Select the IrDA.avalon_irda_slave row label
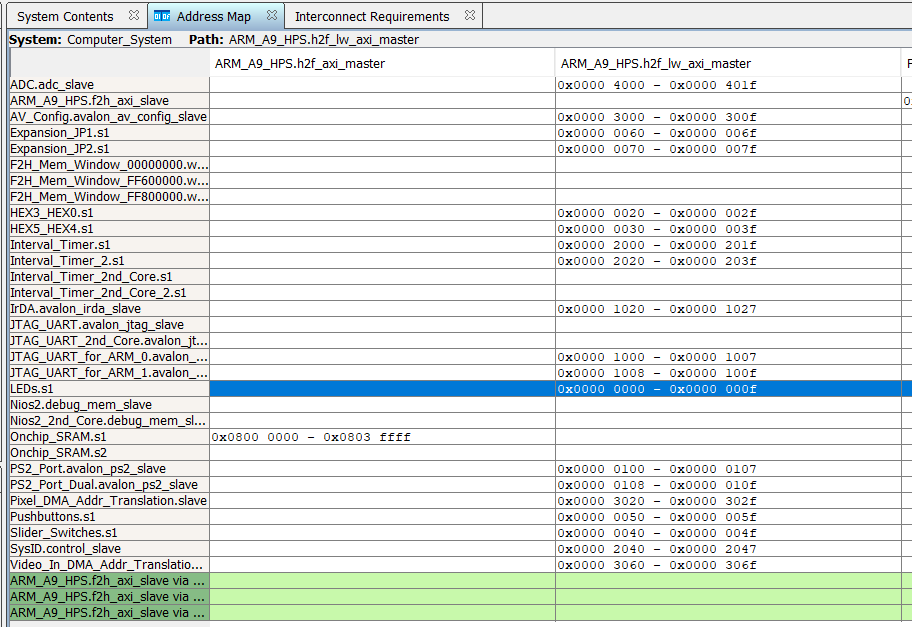The width and height of the screenshot is (912, 627). [x=76, y=309]
